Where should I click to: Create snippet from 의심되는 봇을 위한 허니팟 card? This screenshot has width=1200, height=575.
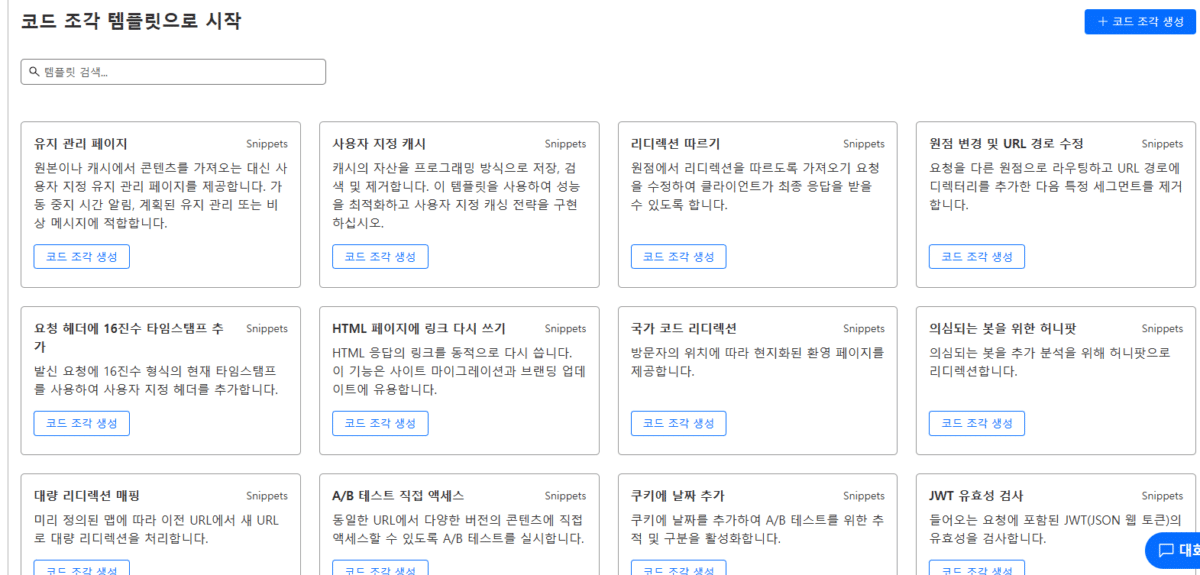(976, 423)
